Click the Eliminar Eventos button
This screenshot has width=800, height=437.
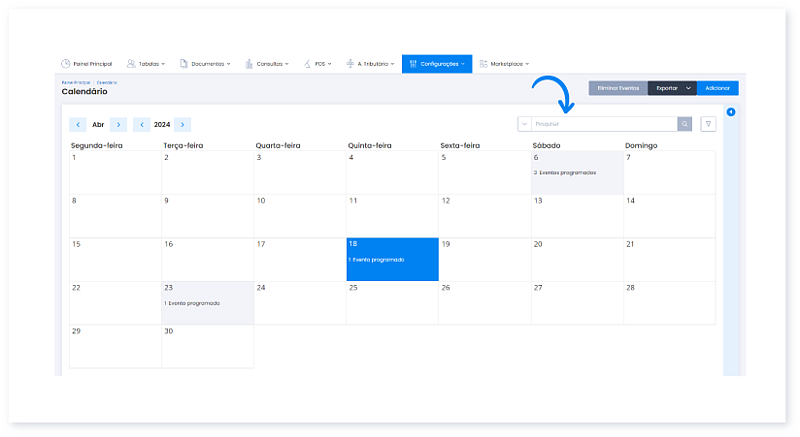pos(617,88)
